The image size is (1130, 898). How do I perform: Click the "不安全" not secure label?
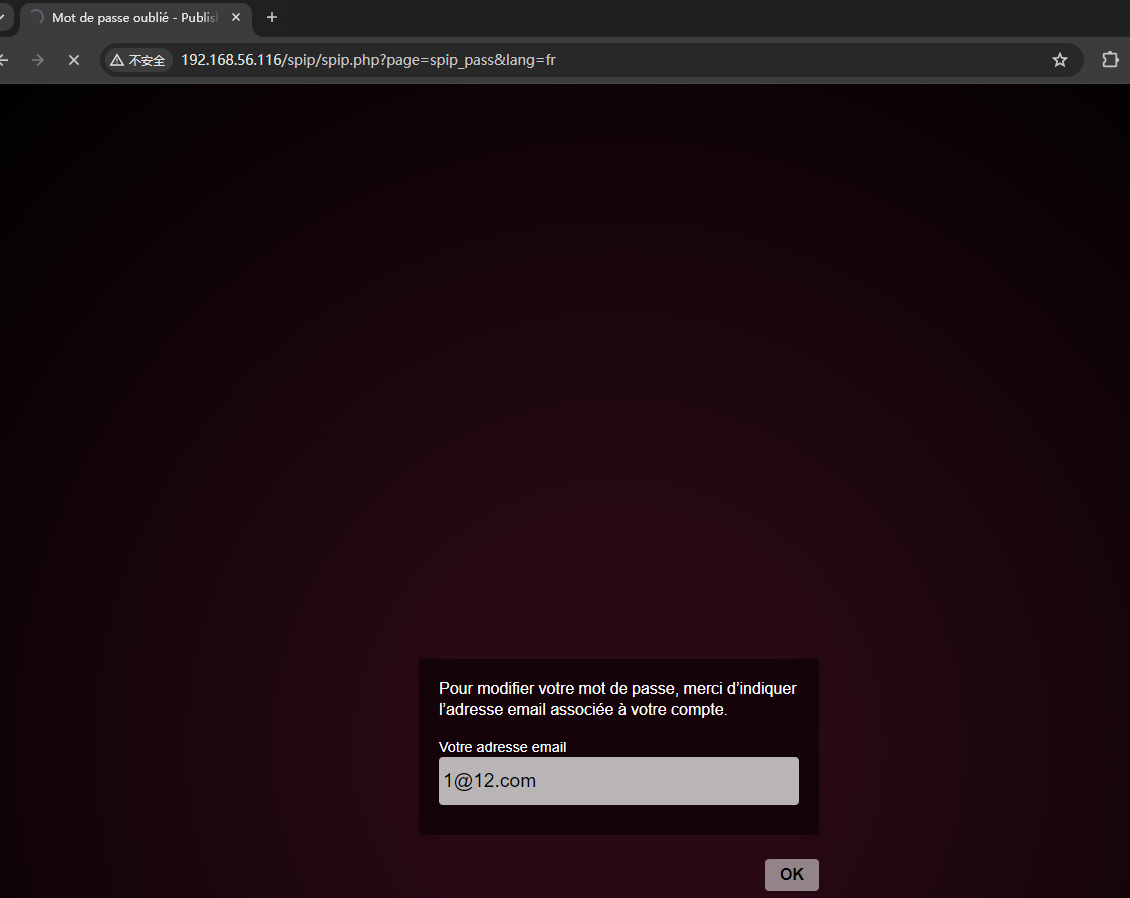146,60
